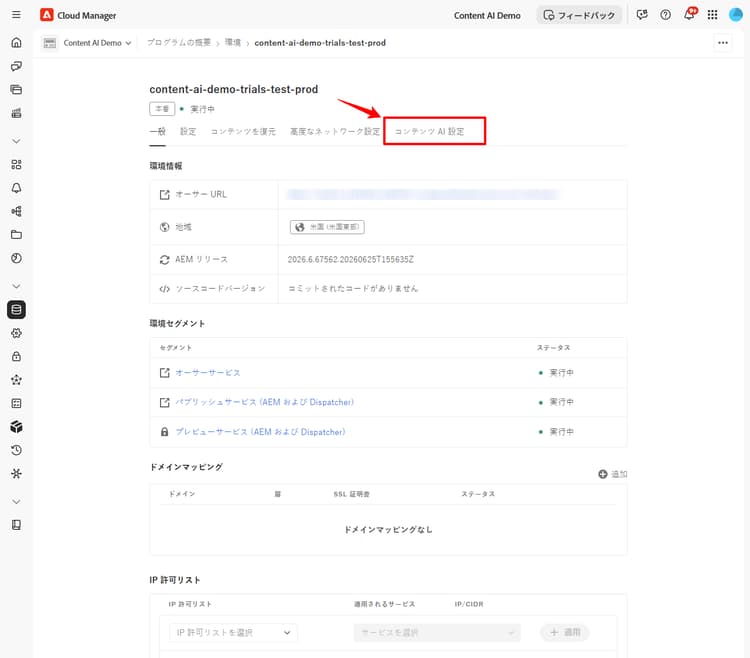Image resolution: width=750 pixels, height=658 pixels.
Task: Select the highlighted database sidebar icon
Action: tap(16, 309)
